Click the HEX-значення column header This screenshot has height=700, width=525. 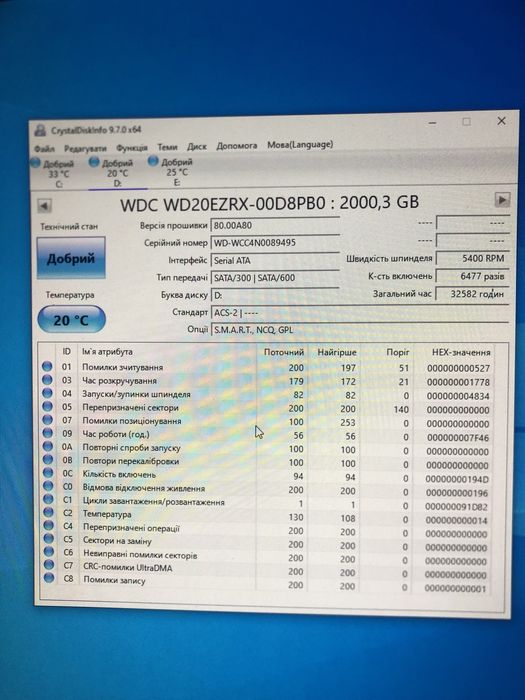(x=461, y=352)
